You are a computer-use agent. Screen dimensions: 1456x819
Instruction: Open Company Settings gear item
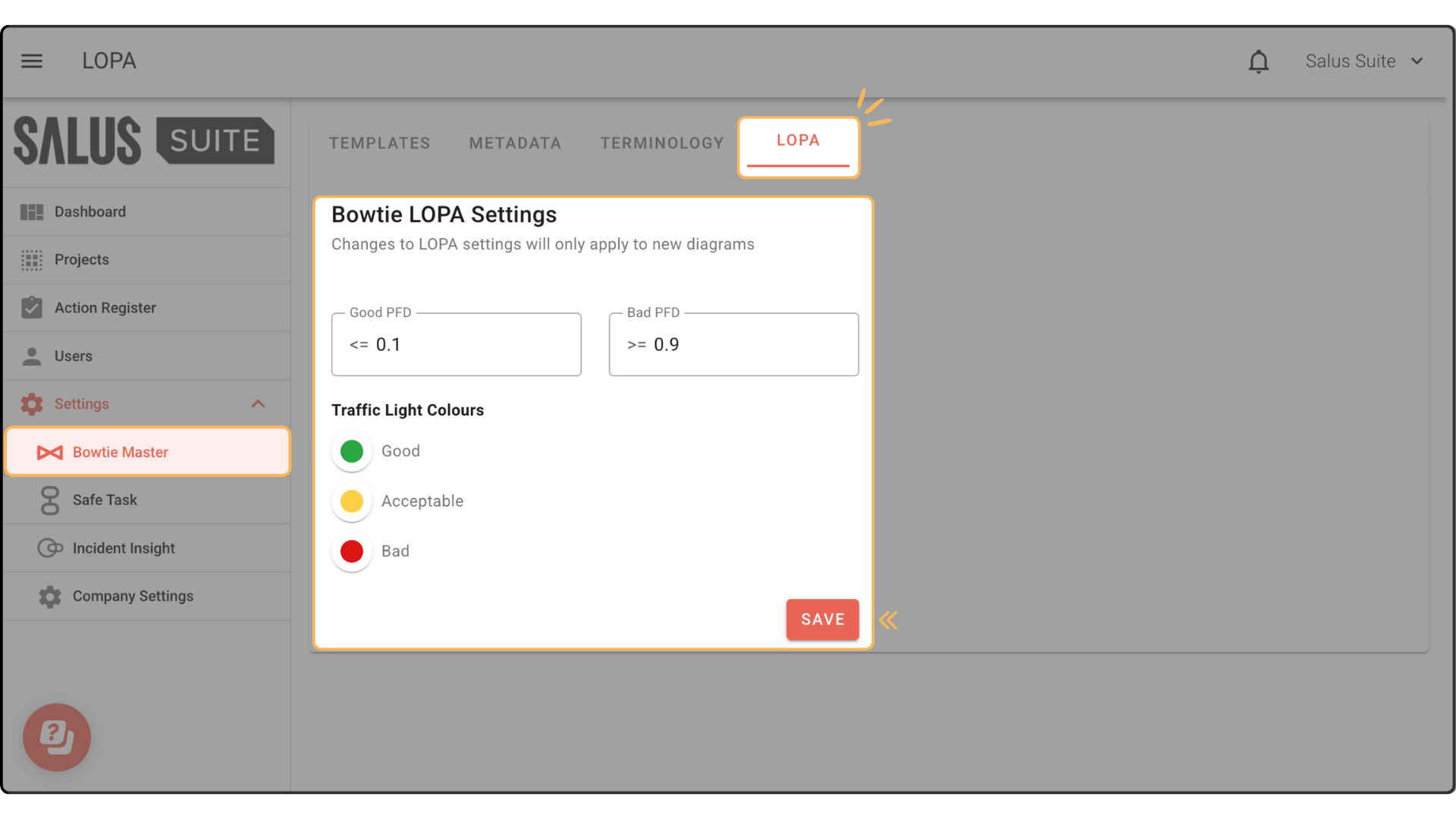[148, 596]
